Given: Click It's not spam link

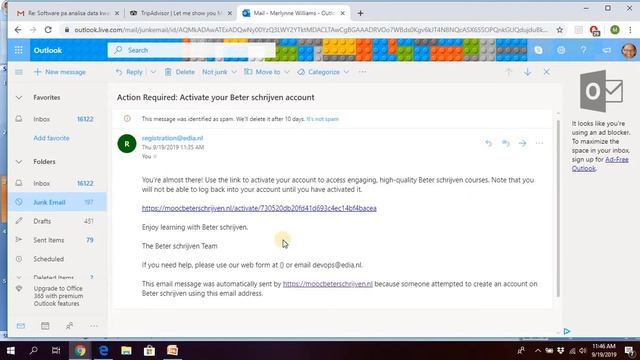Looking at the screenshot, I should [x=322, y=119].
